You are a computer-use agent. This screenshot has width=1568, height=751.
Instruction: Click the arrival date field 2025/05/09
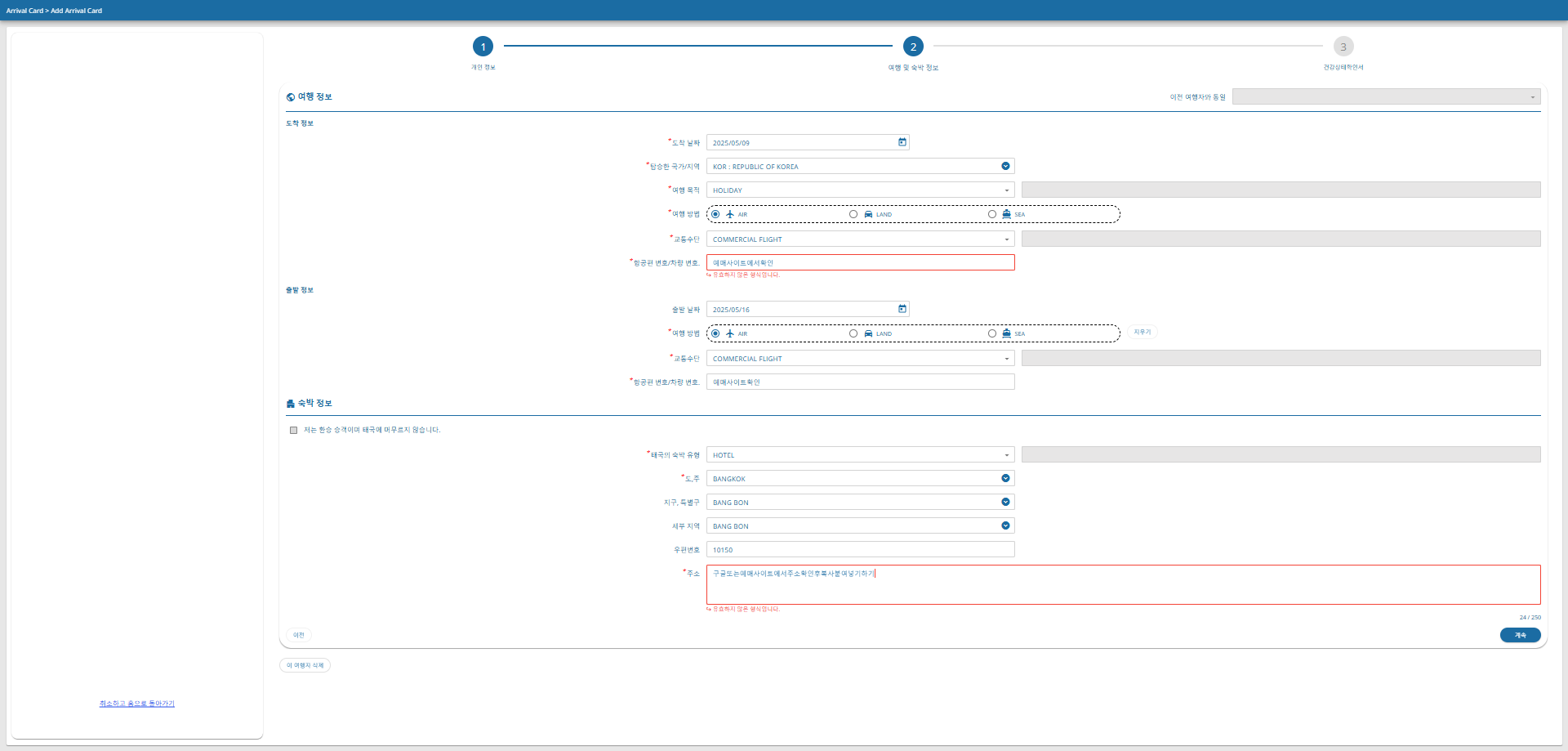click(x=808, y=142)
